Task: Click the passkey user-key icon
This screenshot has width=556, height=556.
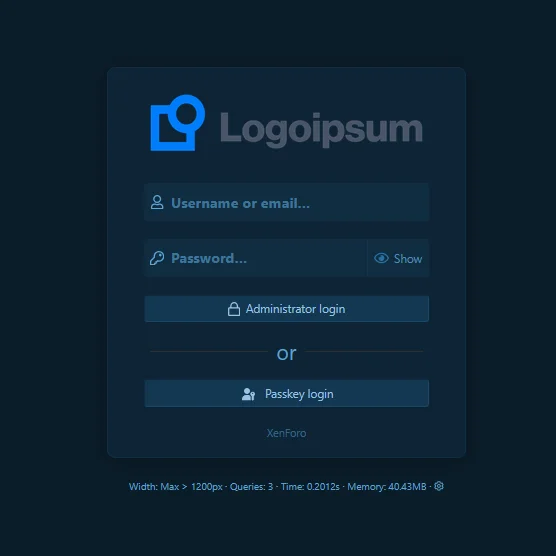Action: pos(248,394)
